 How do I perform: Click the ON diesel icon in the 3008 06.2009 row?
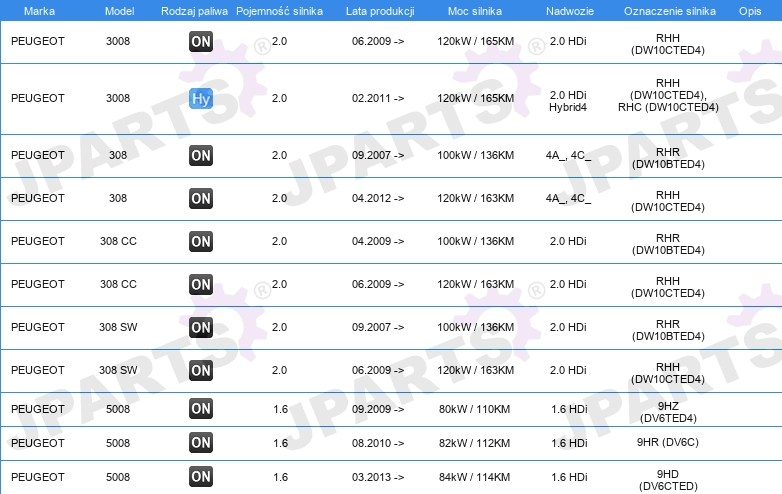[201, 41]
